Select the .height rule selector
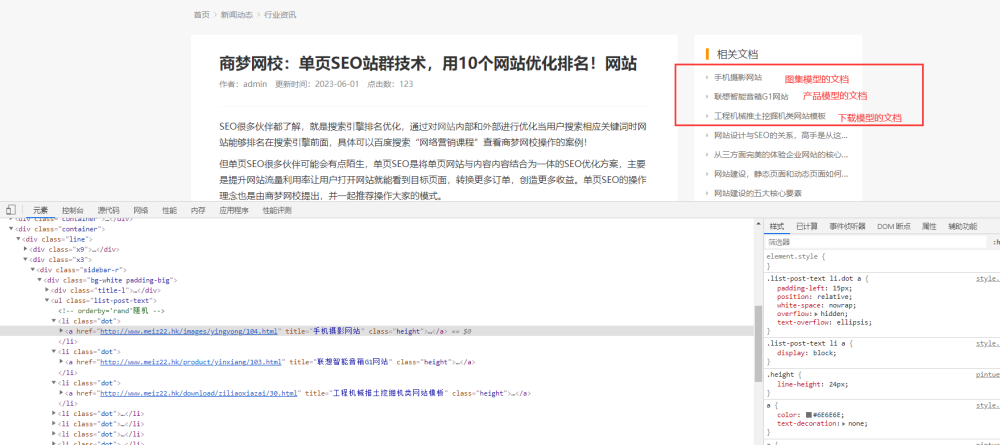This screenshot has height=445, width=1000. click(x=781, y=375)
